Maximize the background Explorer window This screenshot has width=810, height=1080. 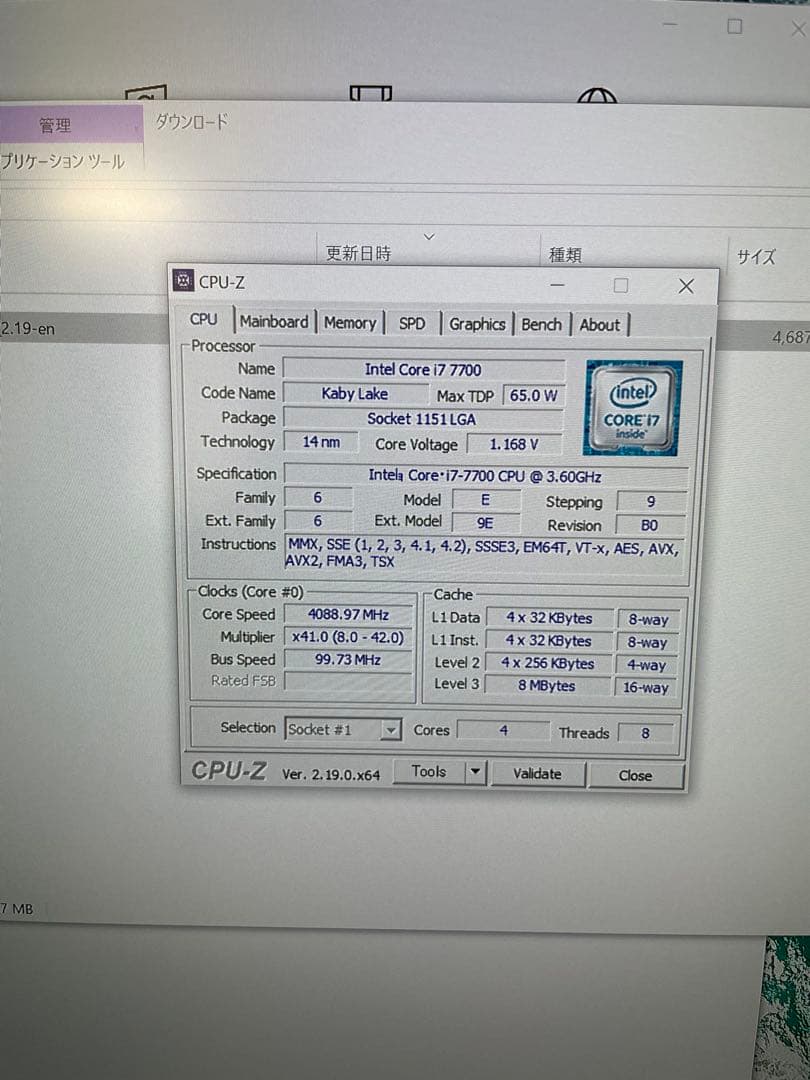point(735,26)
